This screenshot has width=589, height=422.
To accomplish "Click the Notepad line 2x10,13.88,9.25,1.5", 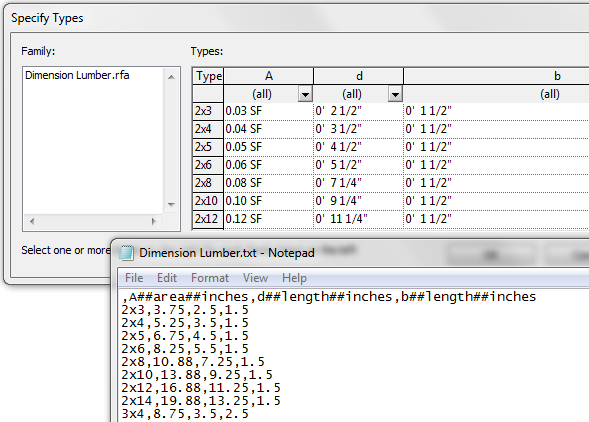I will click(x=197, y=375).
